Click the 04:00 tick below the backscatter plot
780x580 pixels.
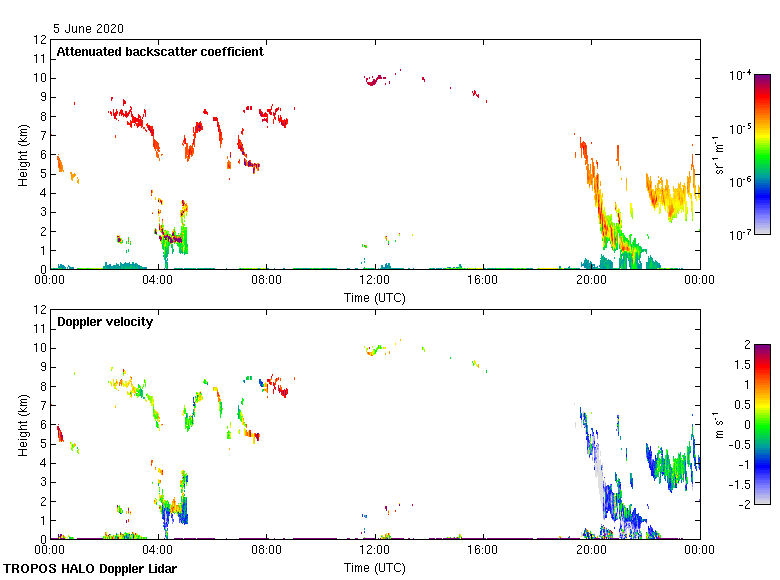158,281
